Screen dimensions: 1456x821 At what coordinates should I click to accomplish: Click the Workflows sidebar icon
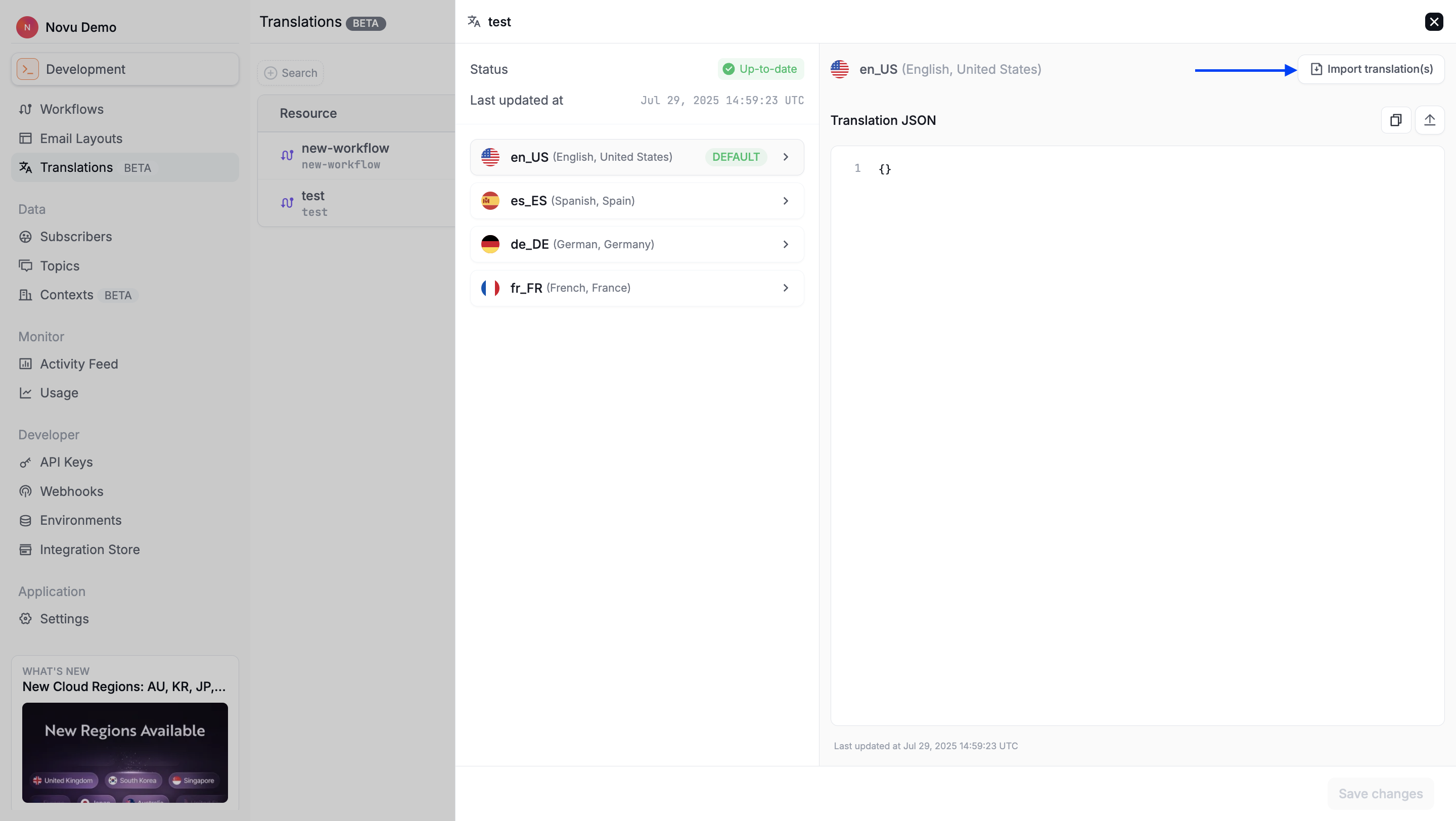(x=25, y=109)
